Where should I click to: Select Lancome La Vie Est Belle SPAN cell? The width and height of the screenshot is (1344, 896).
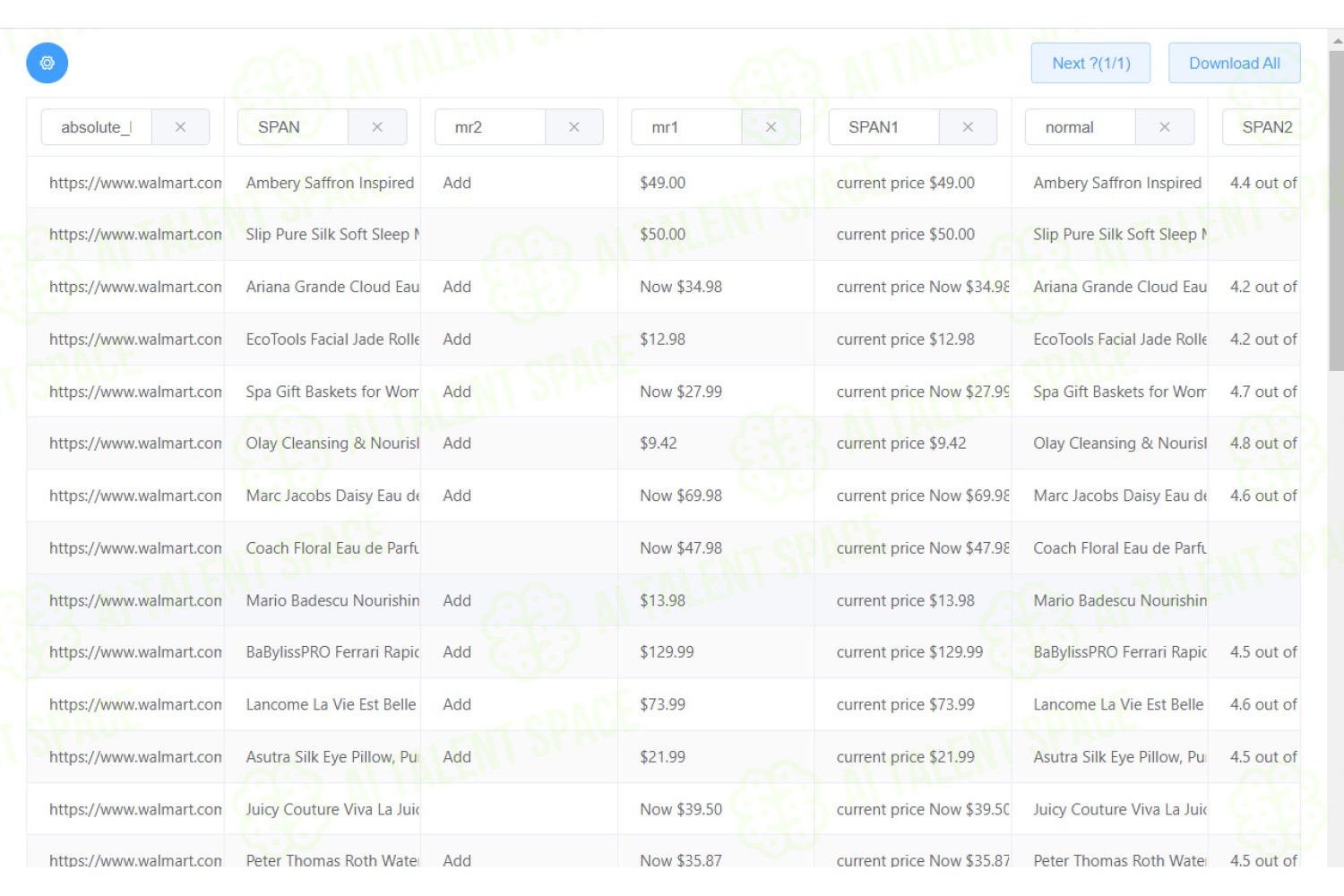(323, 705)
